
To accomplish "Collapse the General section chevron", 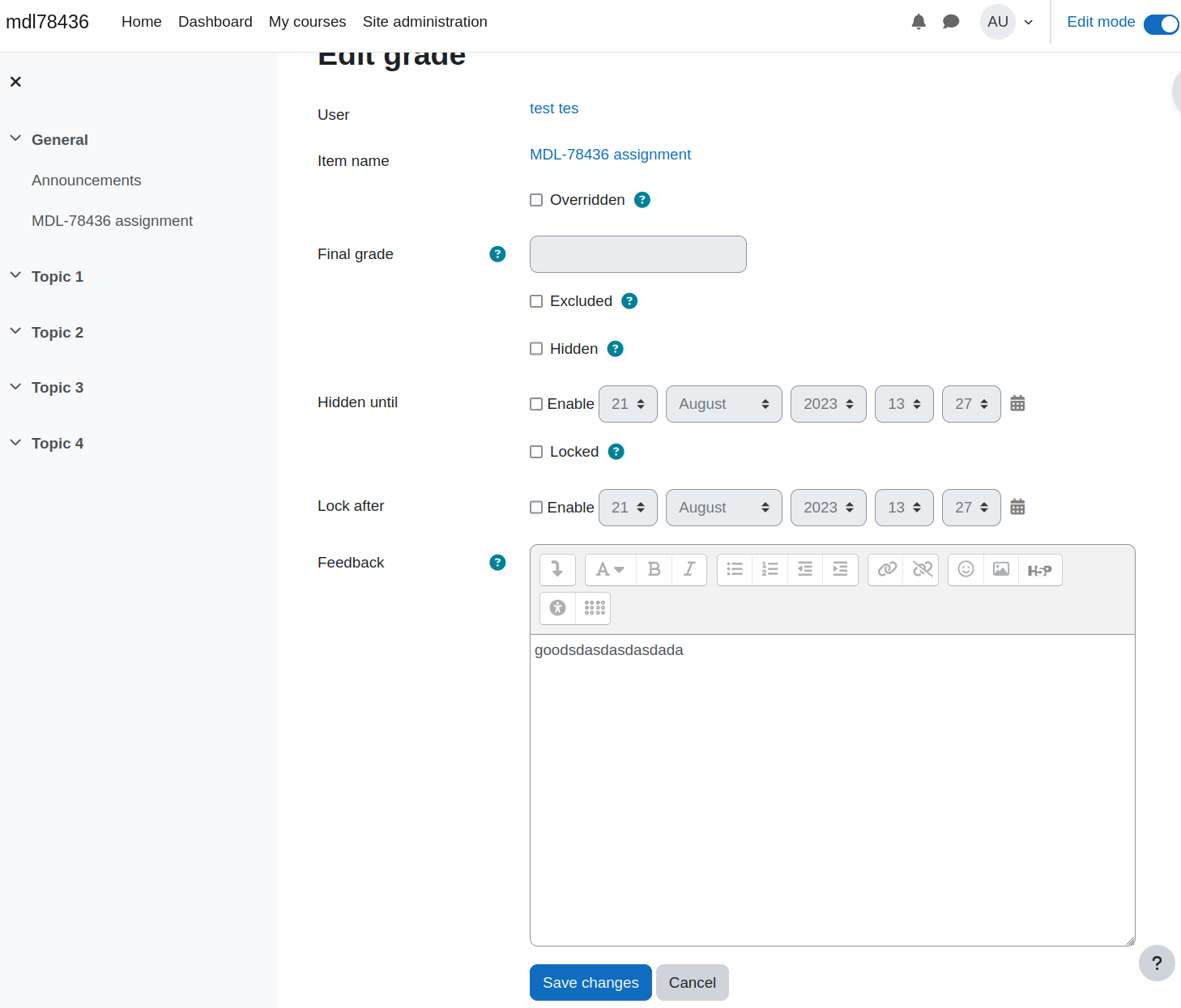I will (x=15, y=138).
